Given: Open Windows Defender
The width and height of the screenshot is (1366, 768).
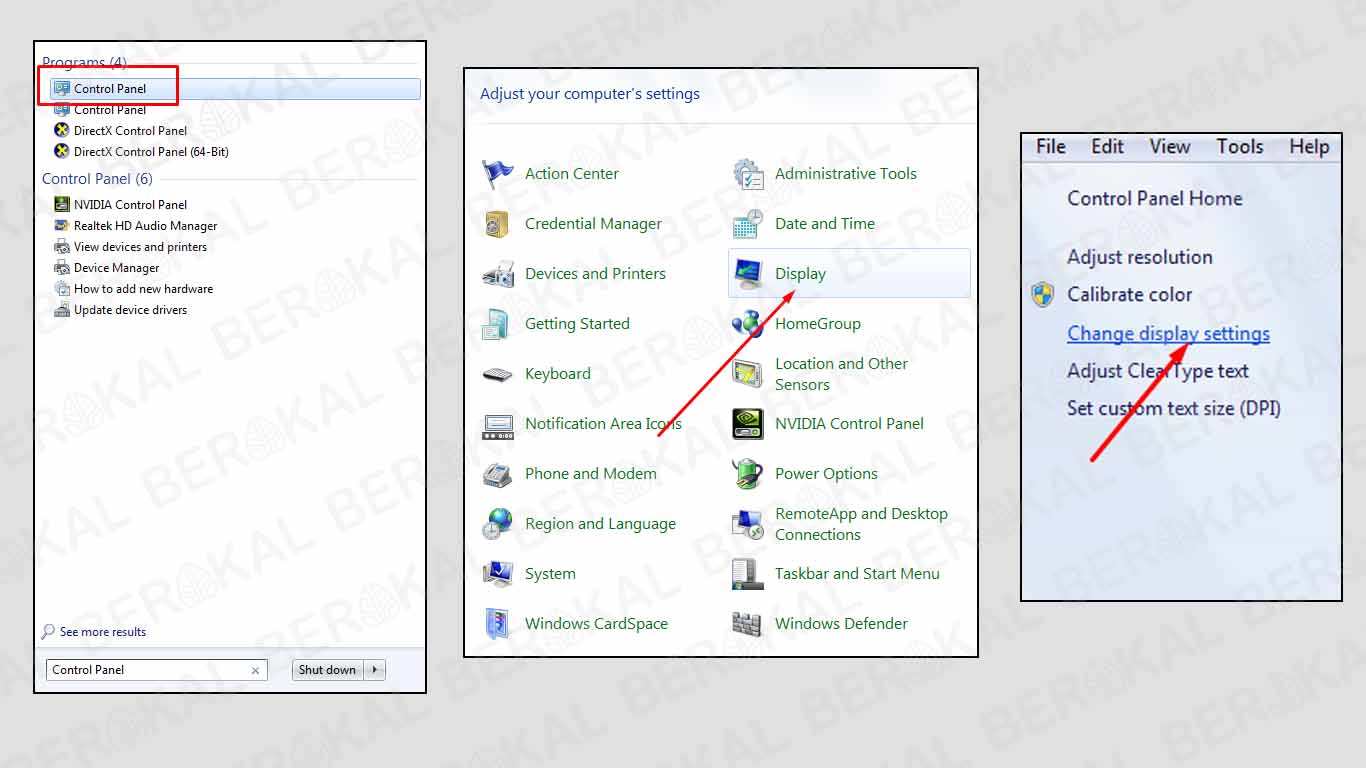Looking at the screenshot, I should click(841, 623).
